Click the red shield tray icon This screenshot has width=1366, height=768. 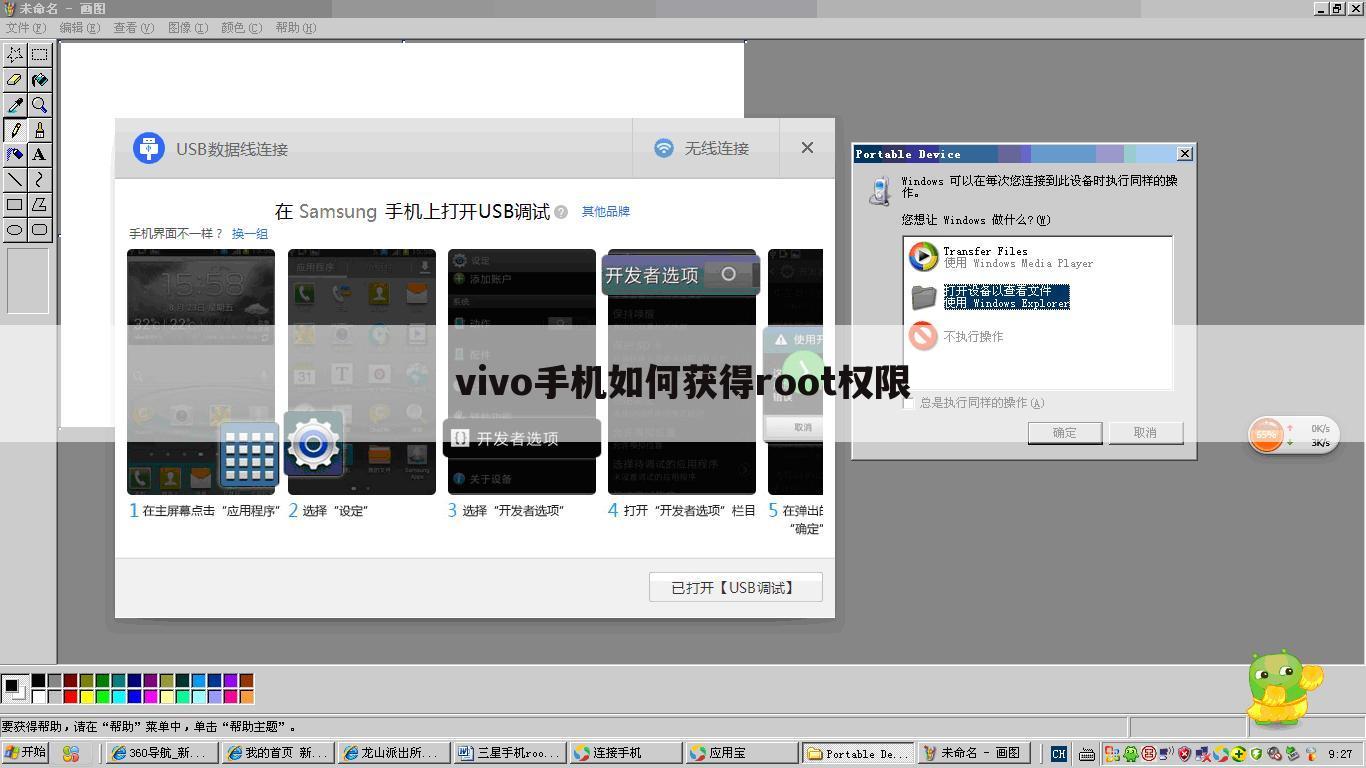(1185, 754)
